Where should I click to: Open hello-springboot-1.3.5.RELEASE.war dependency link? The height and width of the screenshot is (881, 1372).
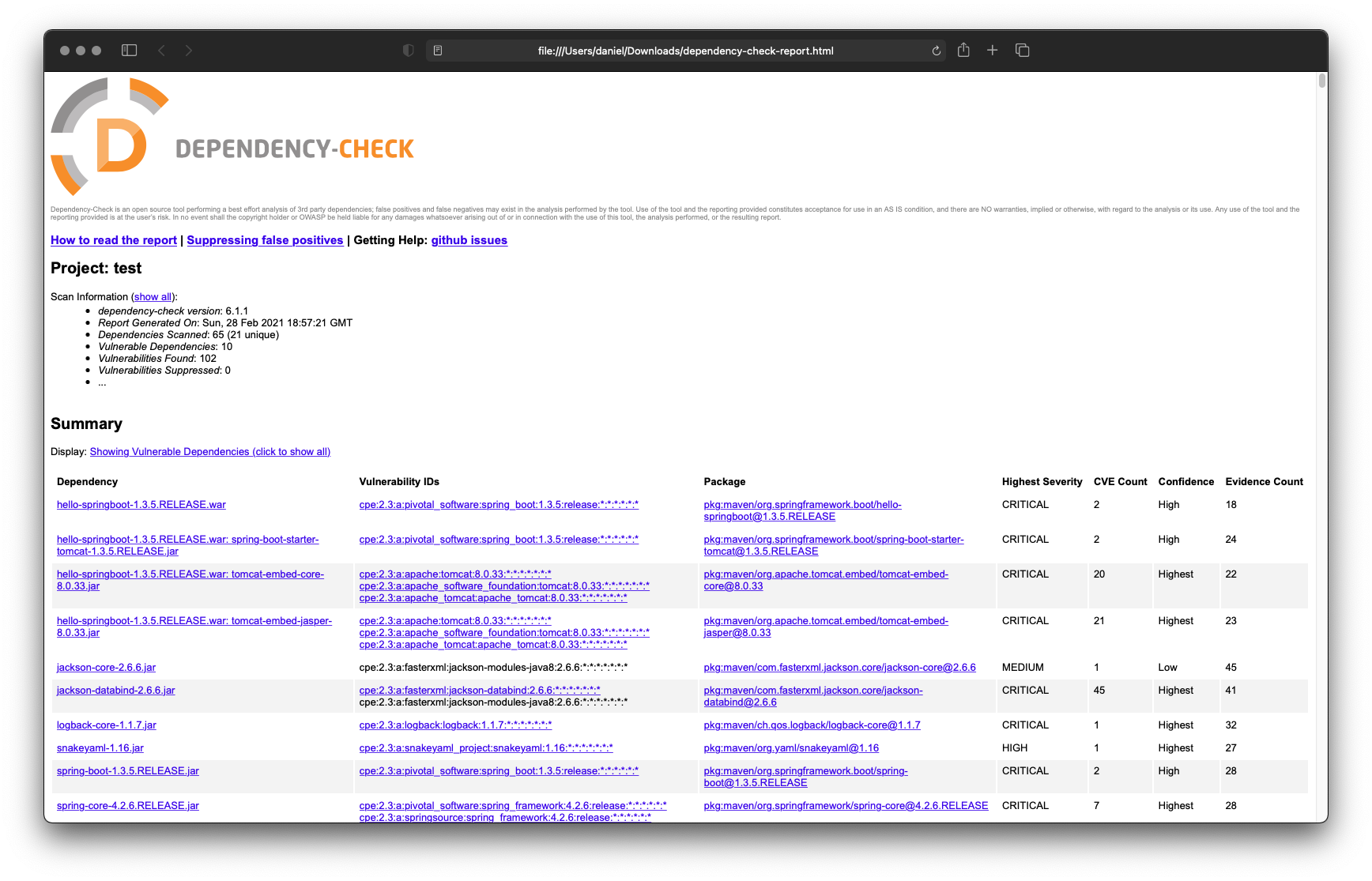click(x=141, y=505)
